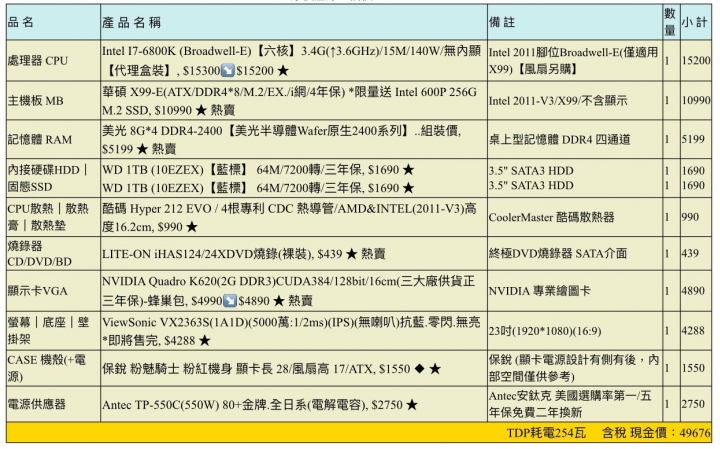Click the 華碩 X99-E product description
Image resolution: width=720 pixels, height=449 pixels.
(289, 101)
